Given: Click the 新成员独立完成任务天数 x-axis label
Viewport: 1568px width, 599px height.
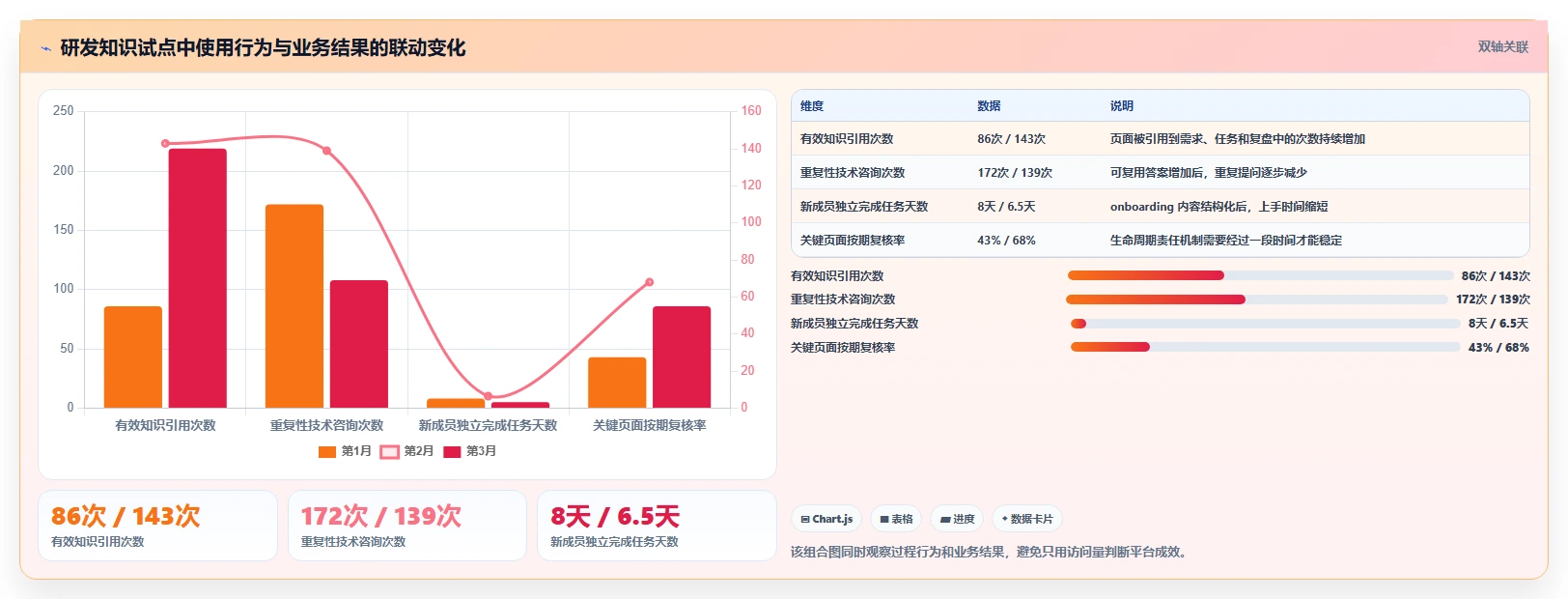Looking at the screenshot, I should pos(488,425).
